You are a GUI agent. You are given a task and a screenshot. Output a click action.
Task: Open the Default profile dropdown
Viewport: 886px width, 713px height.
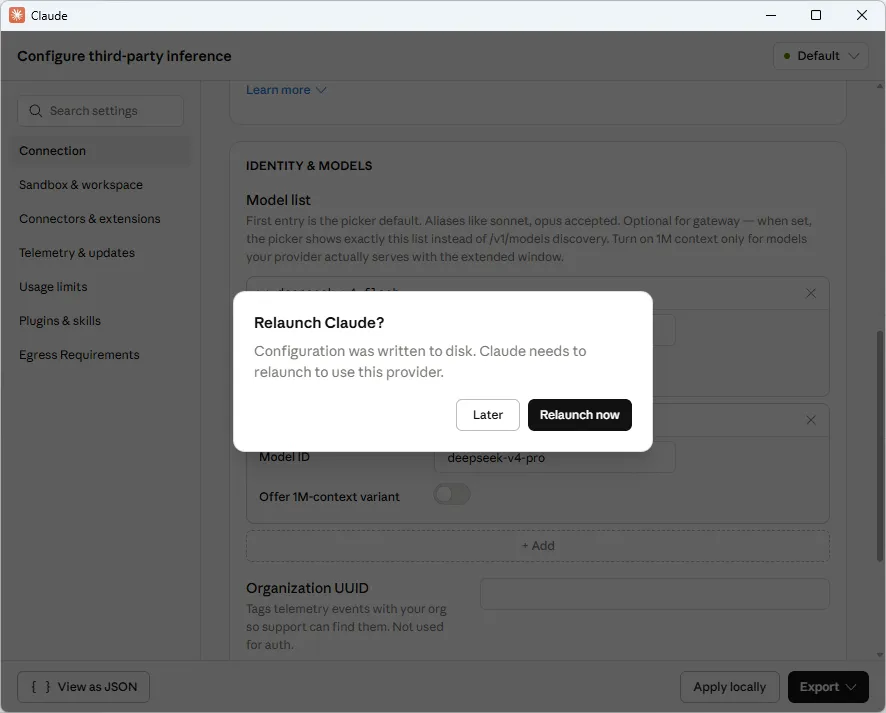coord(820,56)
